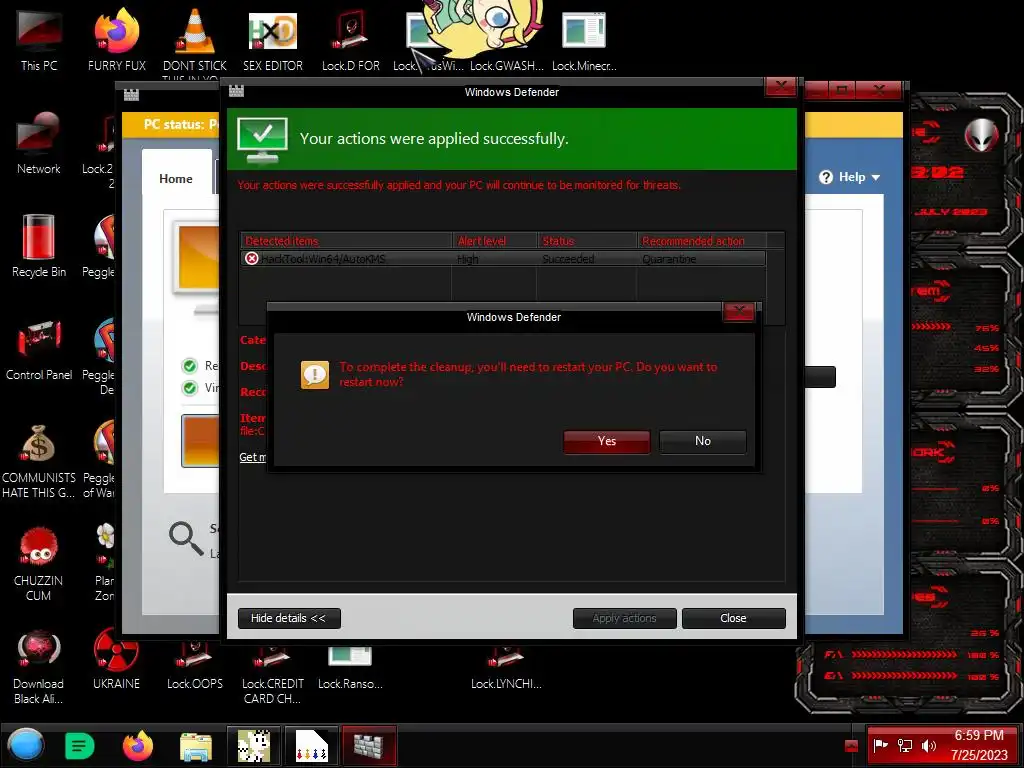Open File Explorer from the taskbar
The height and width of the screenshot is (768, 1024).
[x=196, y=747]
